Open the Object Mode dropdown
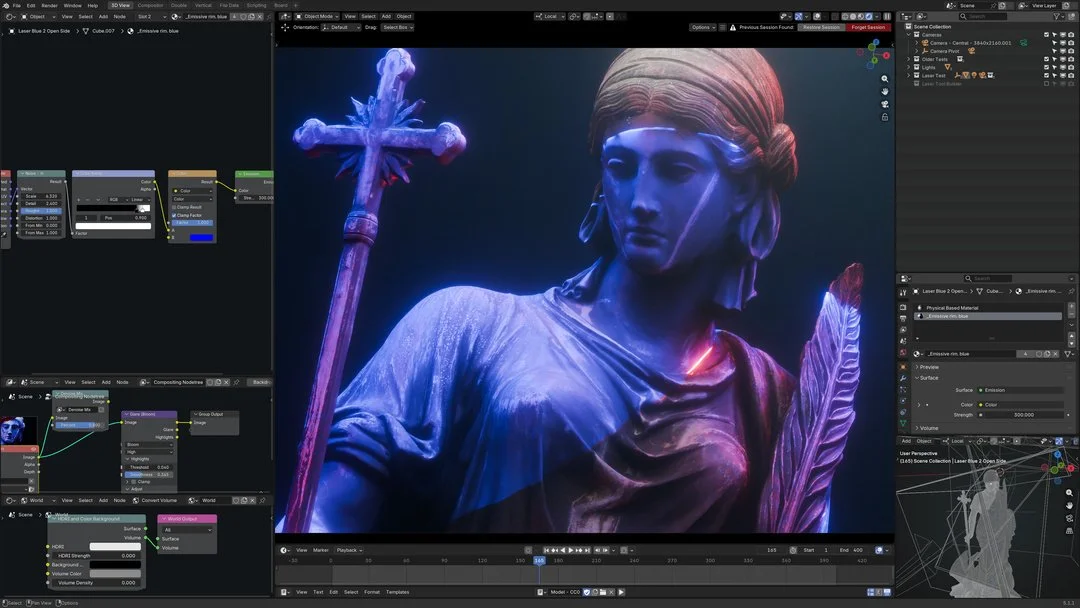This screenshot has height=608, width=1080. 317,16
